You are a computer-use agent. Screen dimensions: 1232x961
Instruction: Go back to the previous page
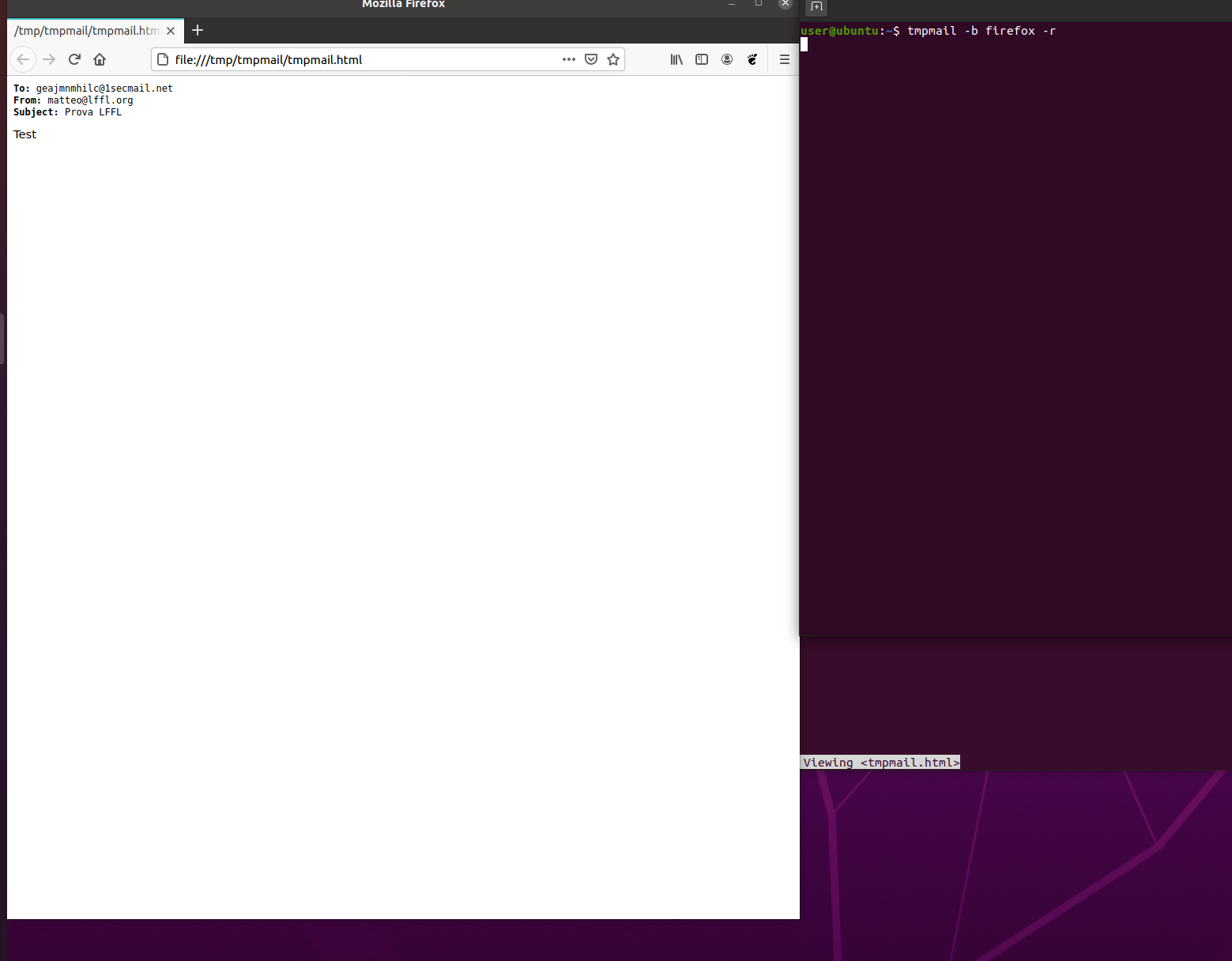(23, 59)
